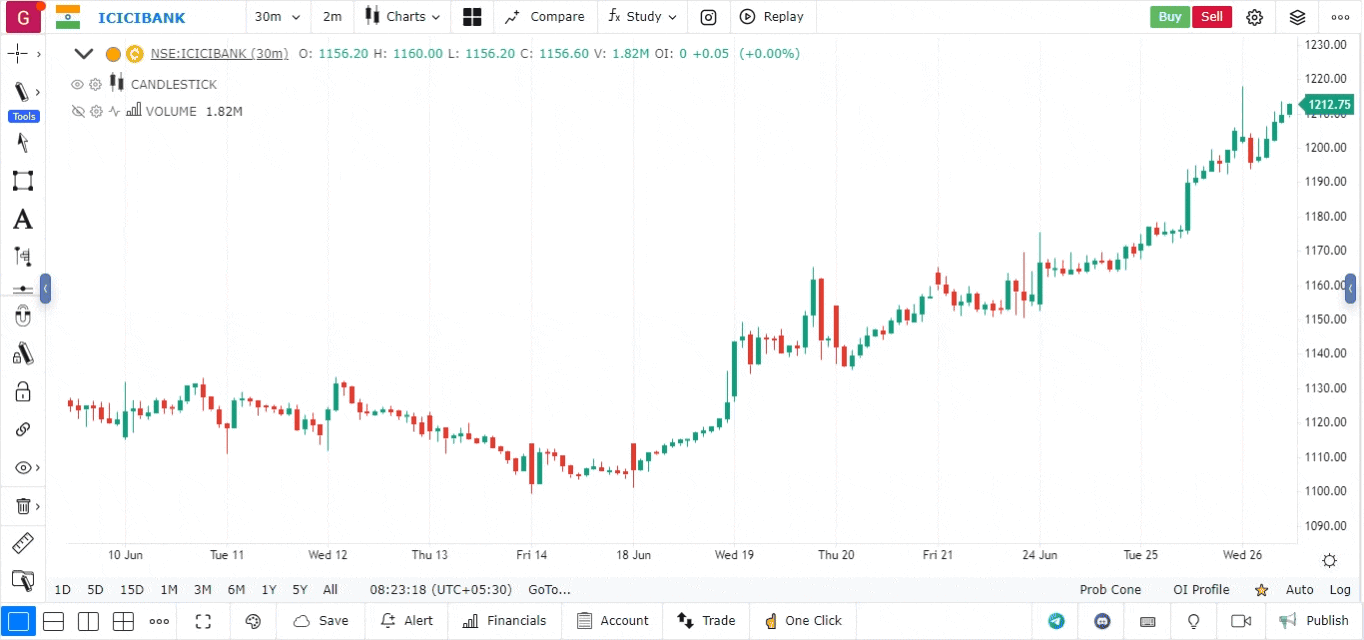Screen dimensions: 1364x640
Task: Open chart settings gear in top bar
Action: pos(1254,17)
